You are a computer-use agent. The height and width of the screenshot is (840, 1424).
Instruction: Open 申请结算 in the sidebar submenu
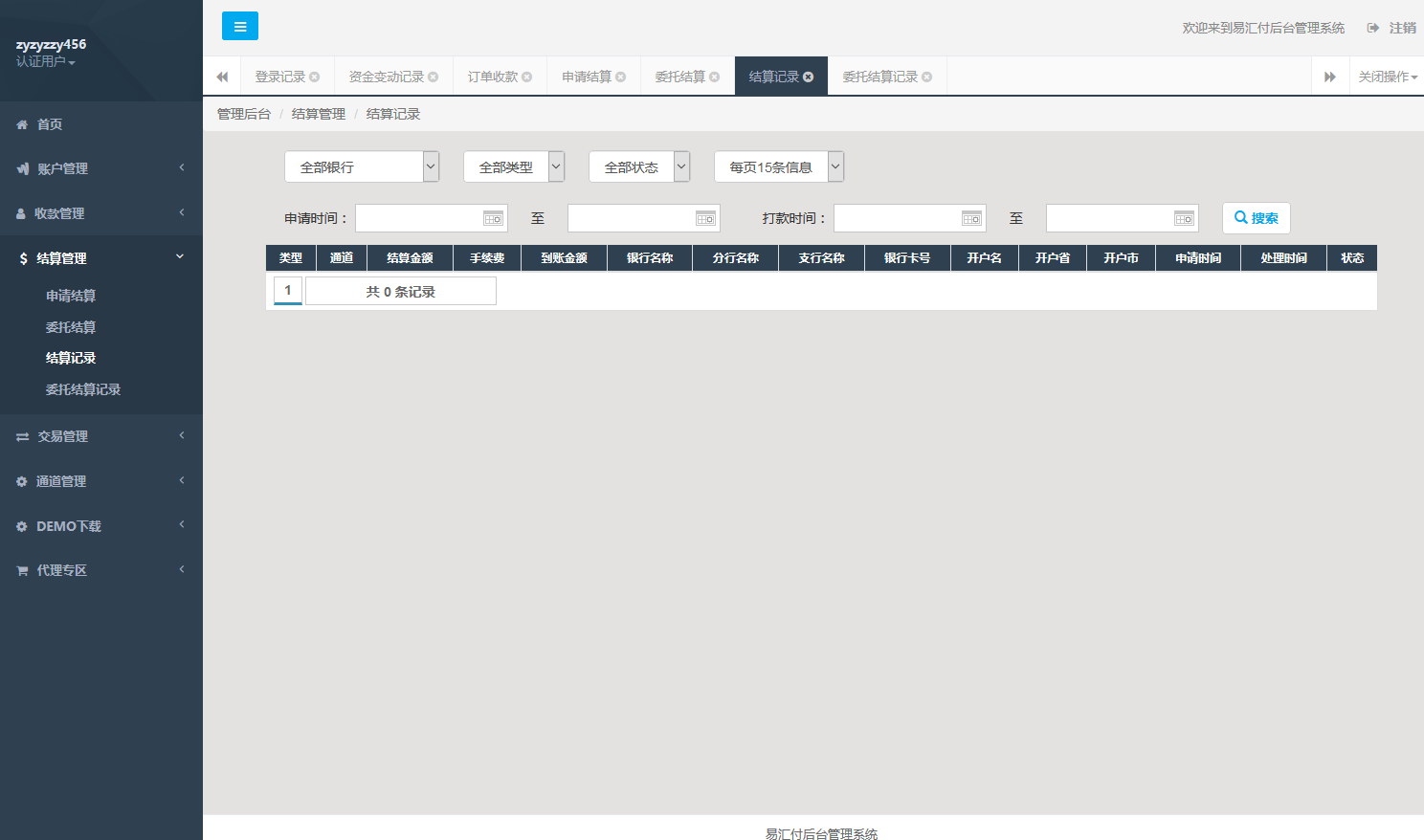click(x=71, y=296)
